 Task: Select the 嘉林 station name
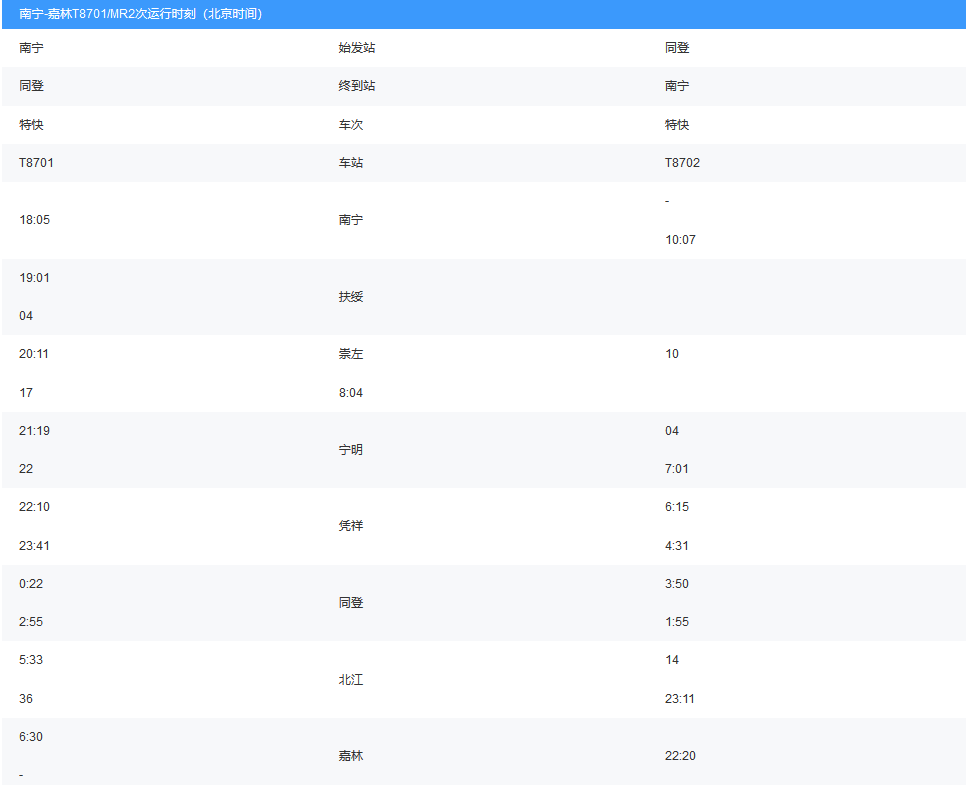[x=351, y=755]
